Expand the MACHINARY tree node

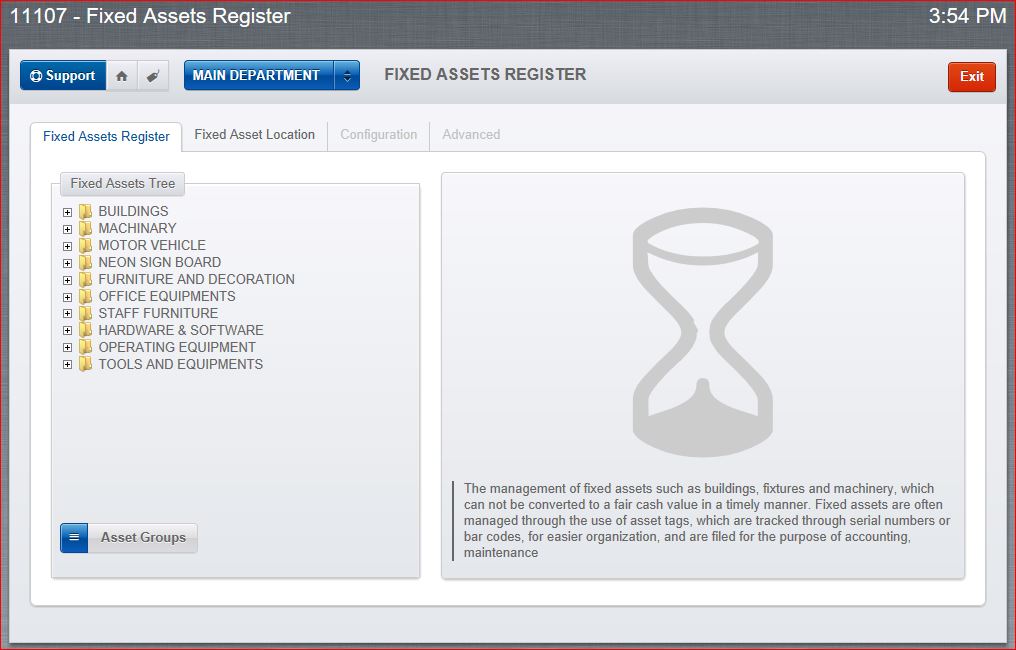point(67,229)
